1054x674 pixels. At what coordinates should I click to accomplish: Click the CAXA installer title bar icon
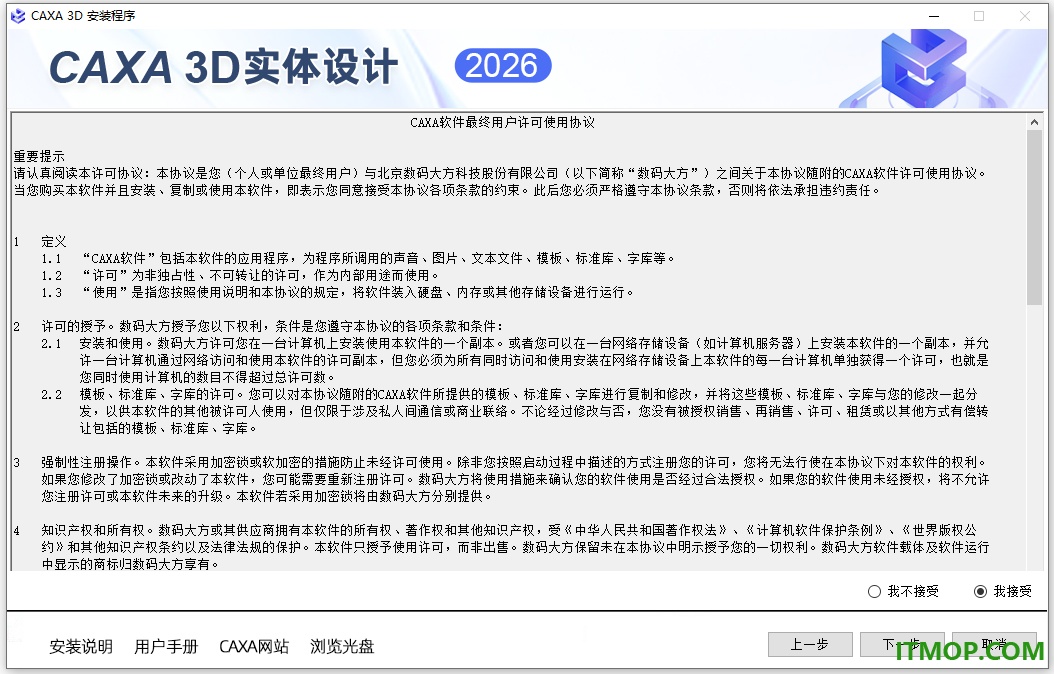coord(18,15)
